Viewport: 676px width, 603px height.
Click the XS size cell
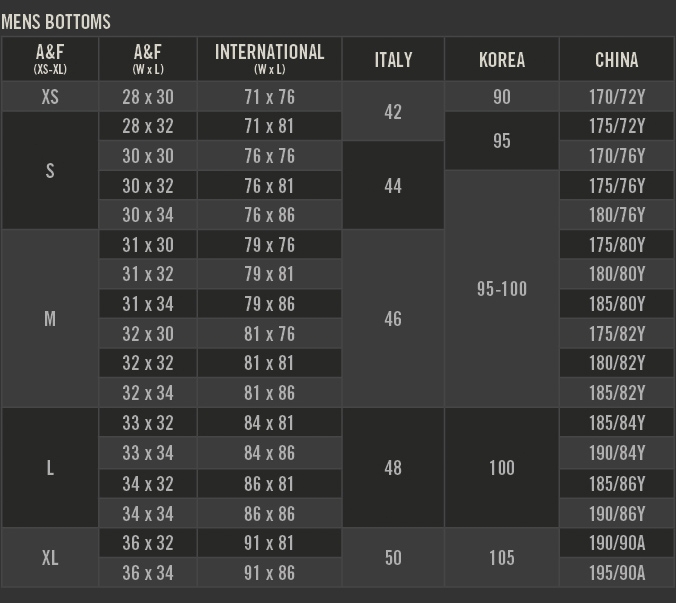pos(50,97)
